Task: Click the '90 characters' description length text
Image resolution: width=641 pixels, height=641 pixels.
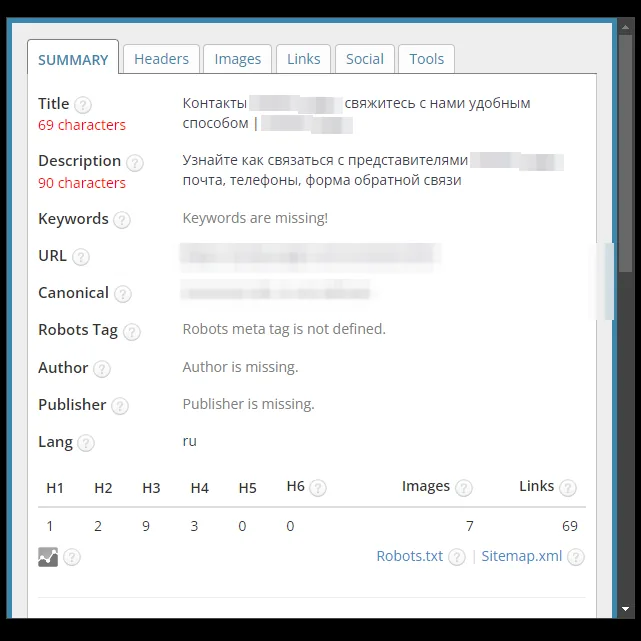Action: click(82, 183)
